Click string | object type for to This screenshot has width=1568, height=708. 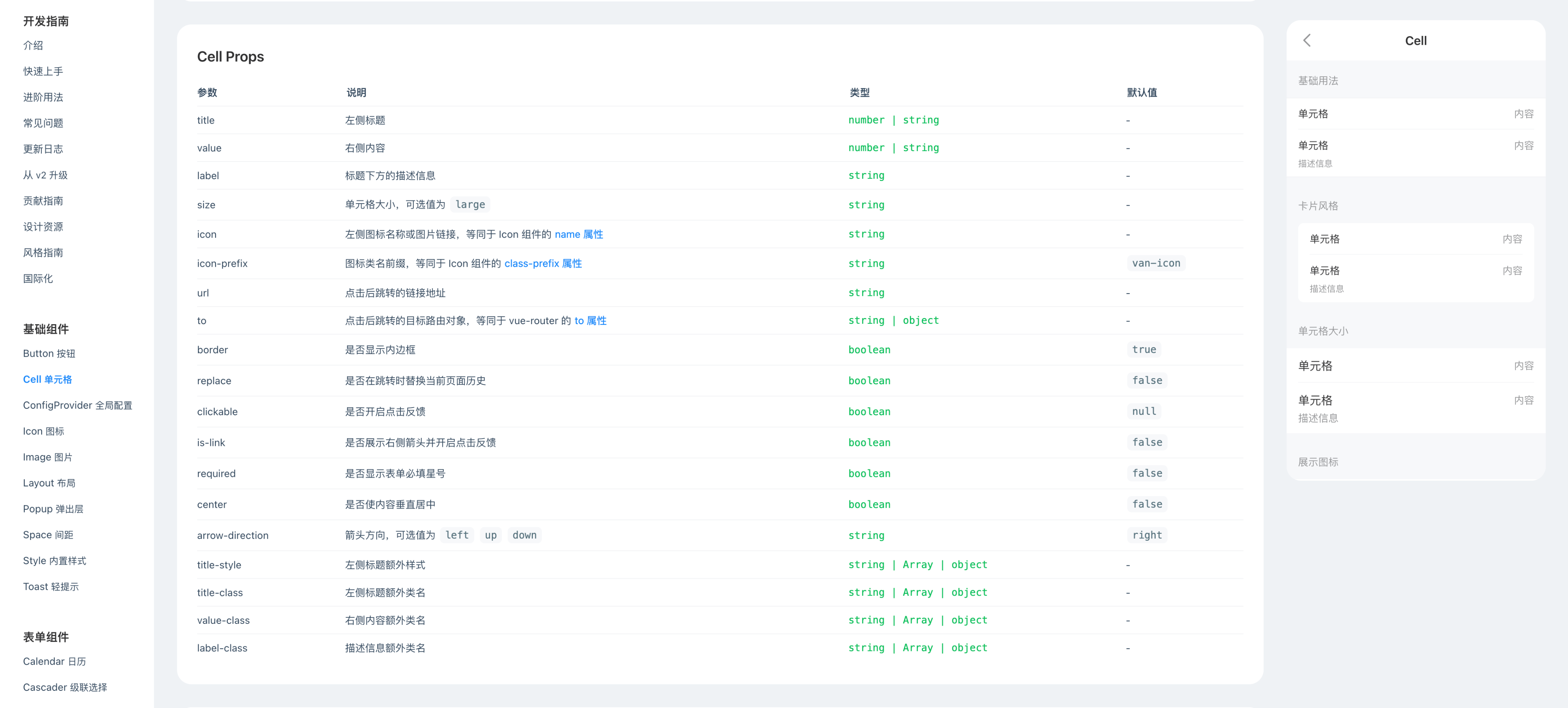(893, 321)
